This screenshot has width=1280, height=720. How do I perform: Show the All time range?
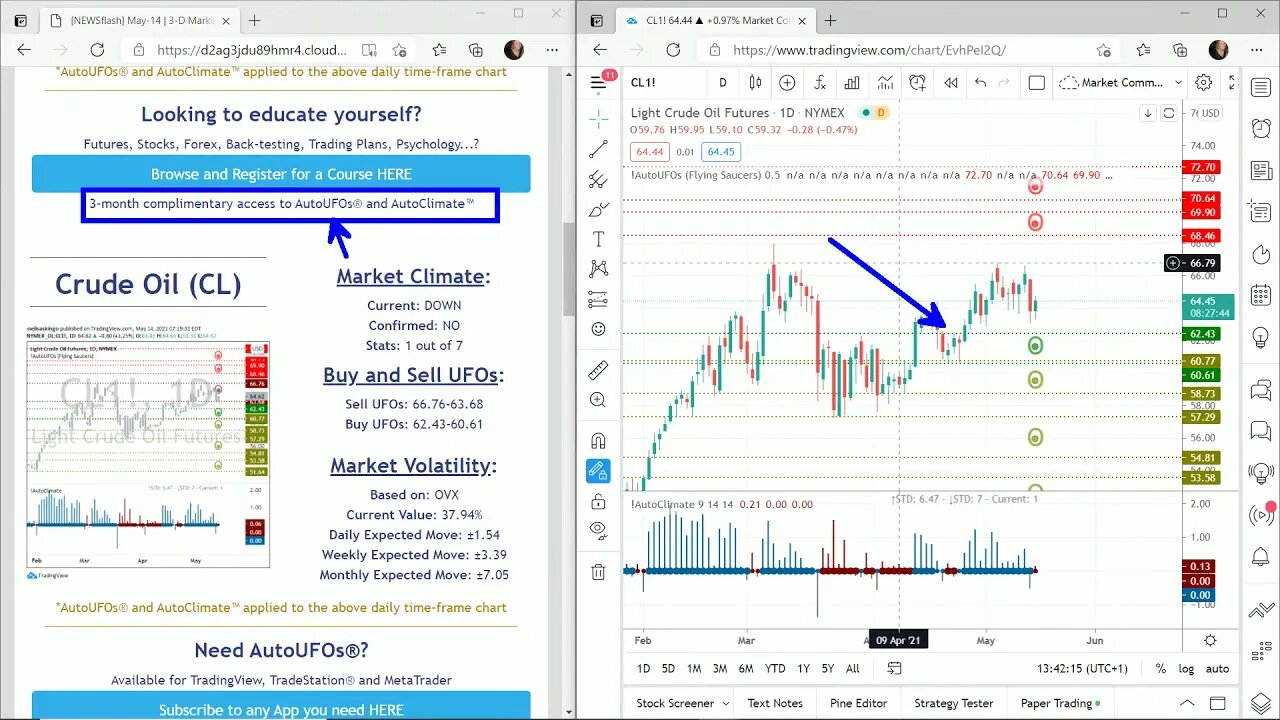(x=853, y=668)
